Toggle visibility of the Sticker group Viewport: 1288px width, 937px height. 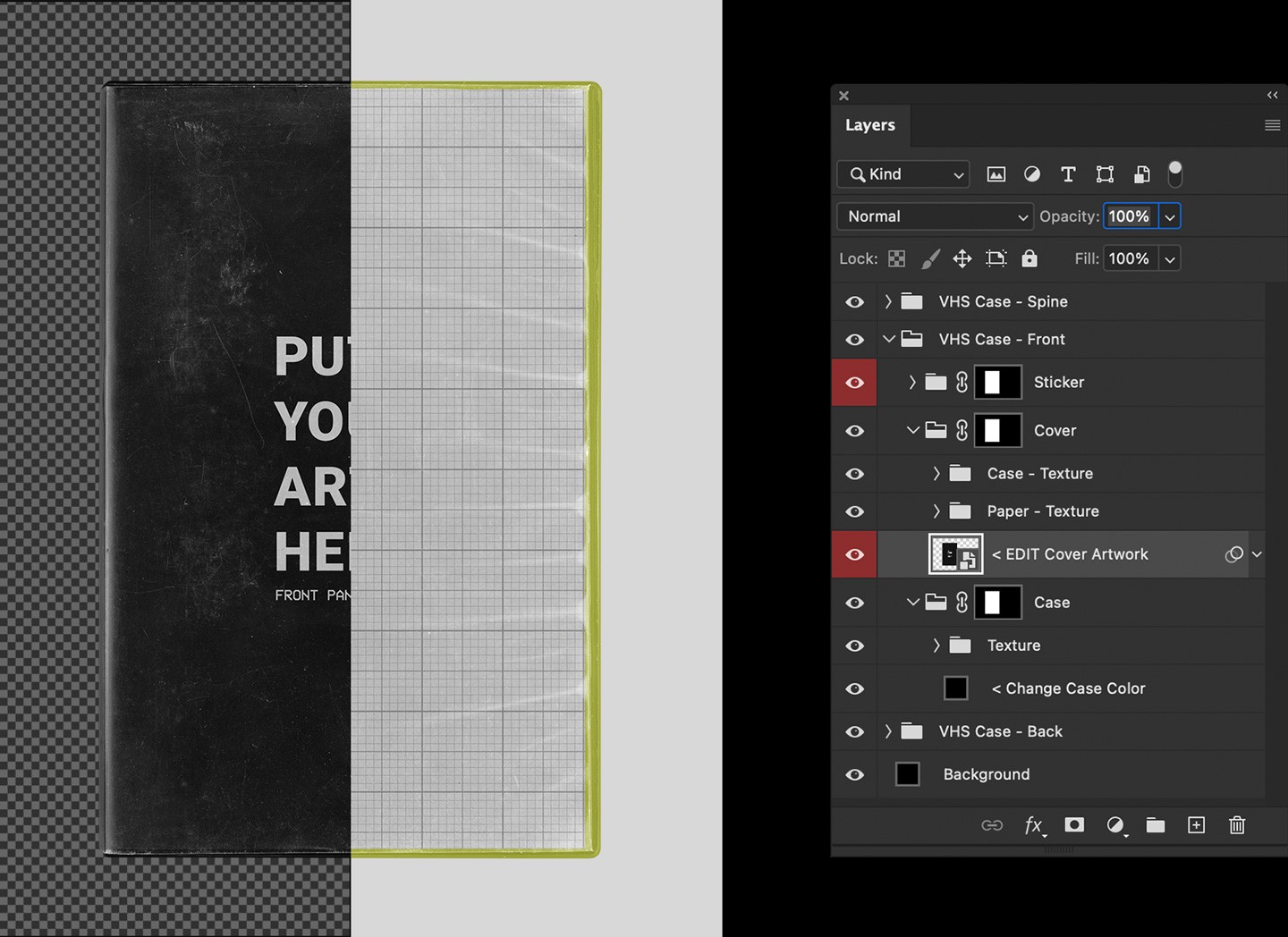pos(854,382)
